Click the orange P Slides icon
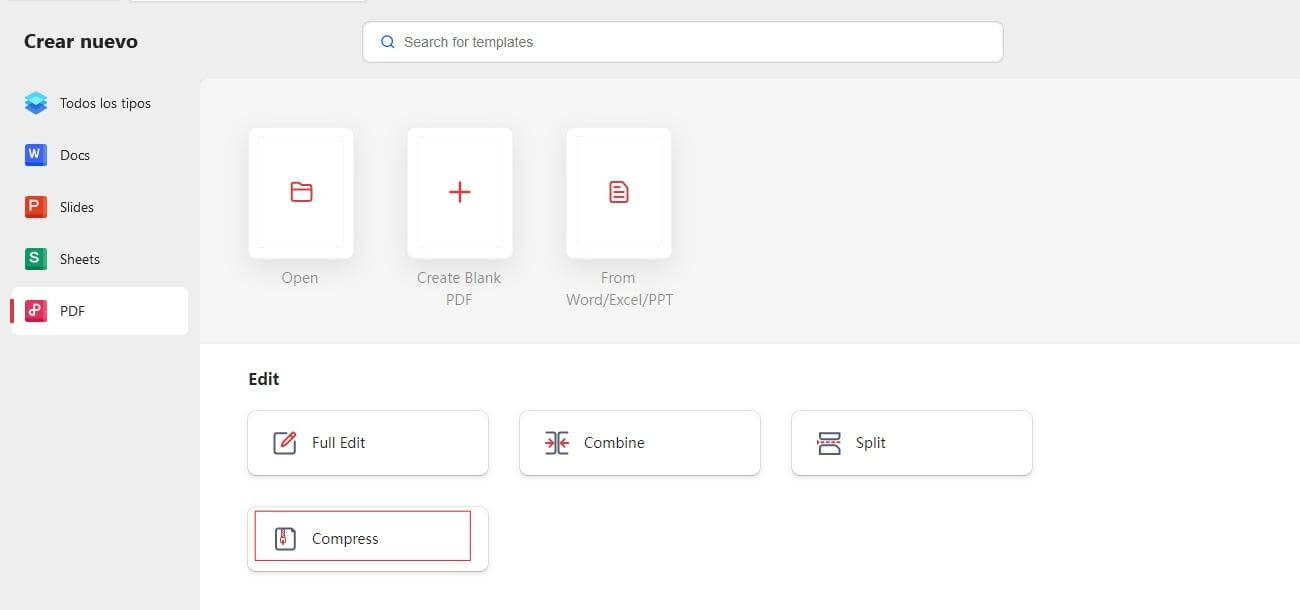 pyautogui.click(x=36, y=207)
